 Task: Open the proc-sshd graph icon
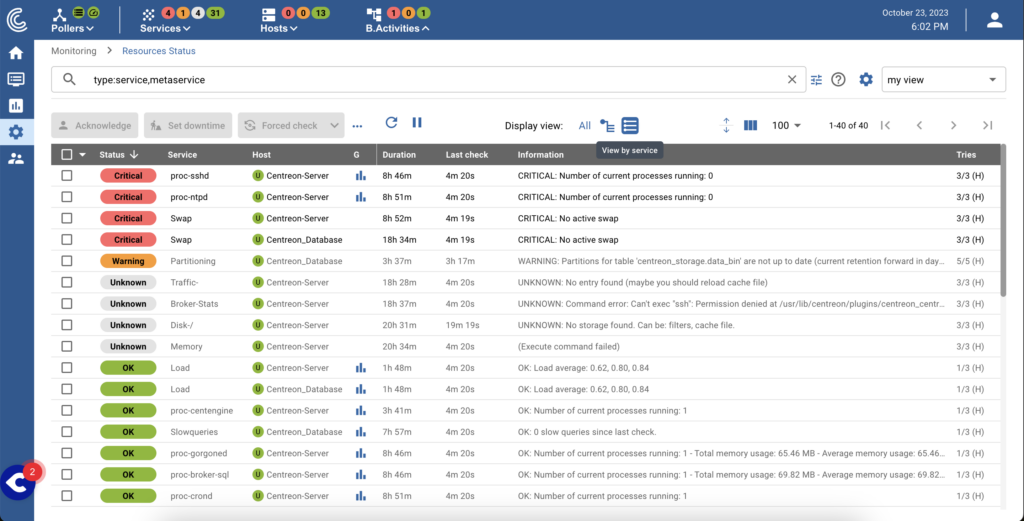pyautogui.click(x=360, y=176)
